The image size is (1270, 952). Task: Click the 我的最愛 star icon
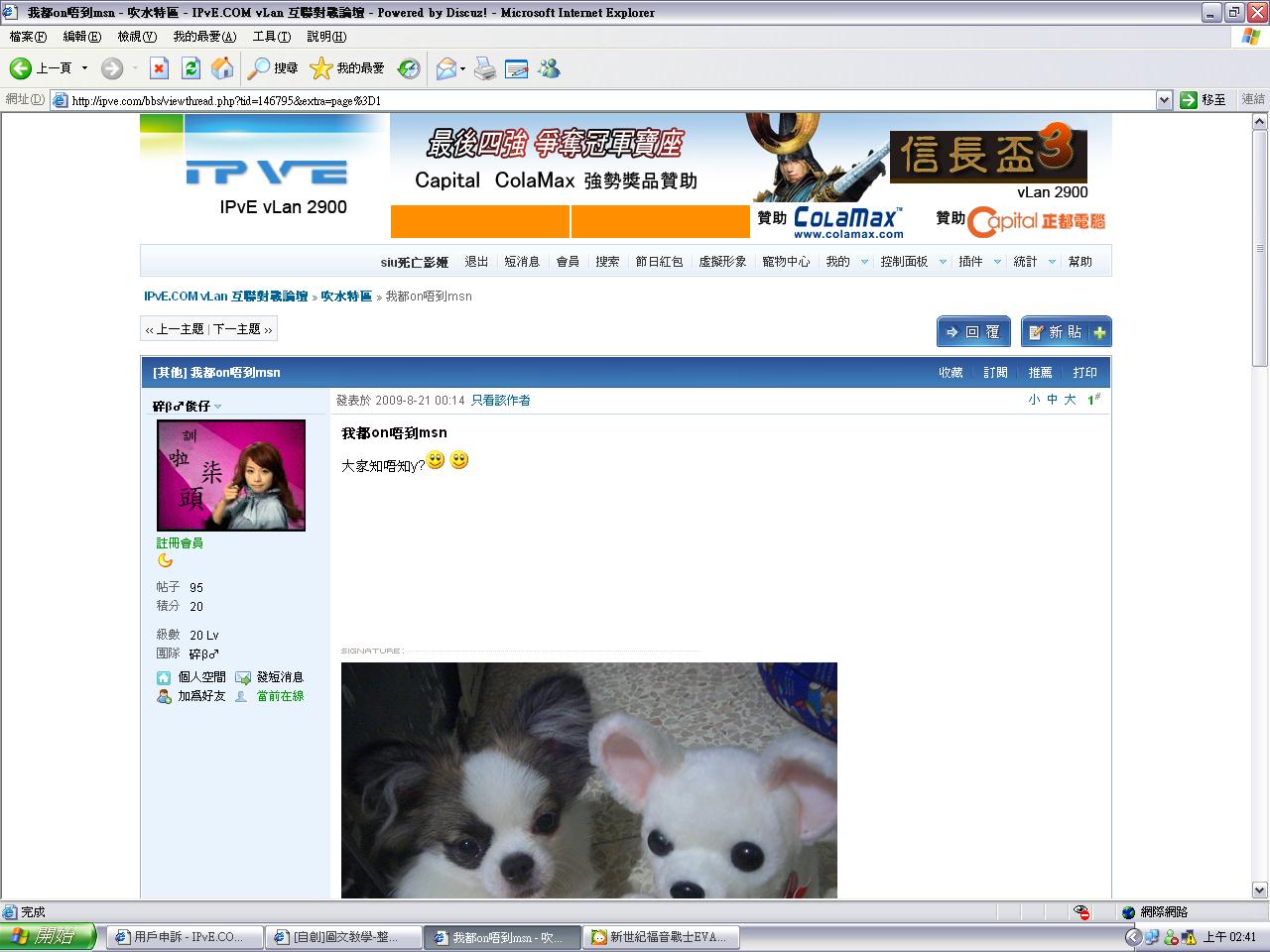pyautogui.click(x=321, y=68)
